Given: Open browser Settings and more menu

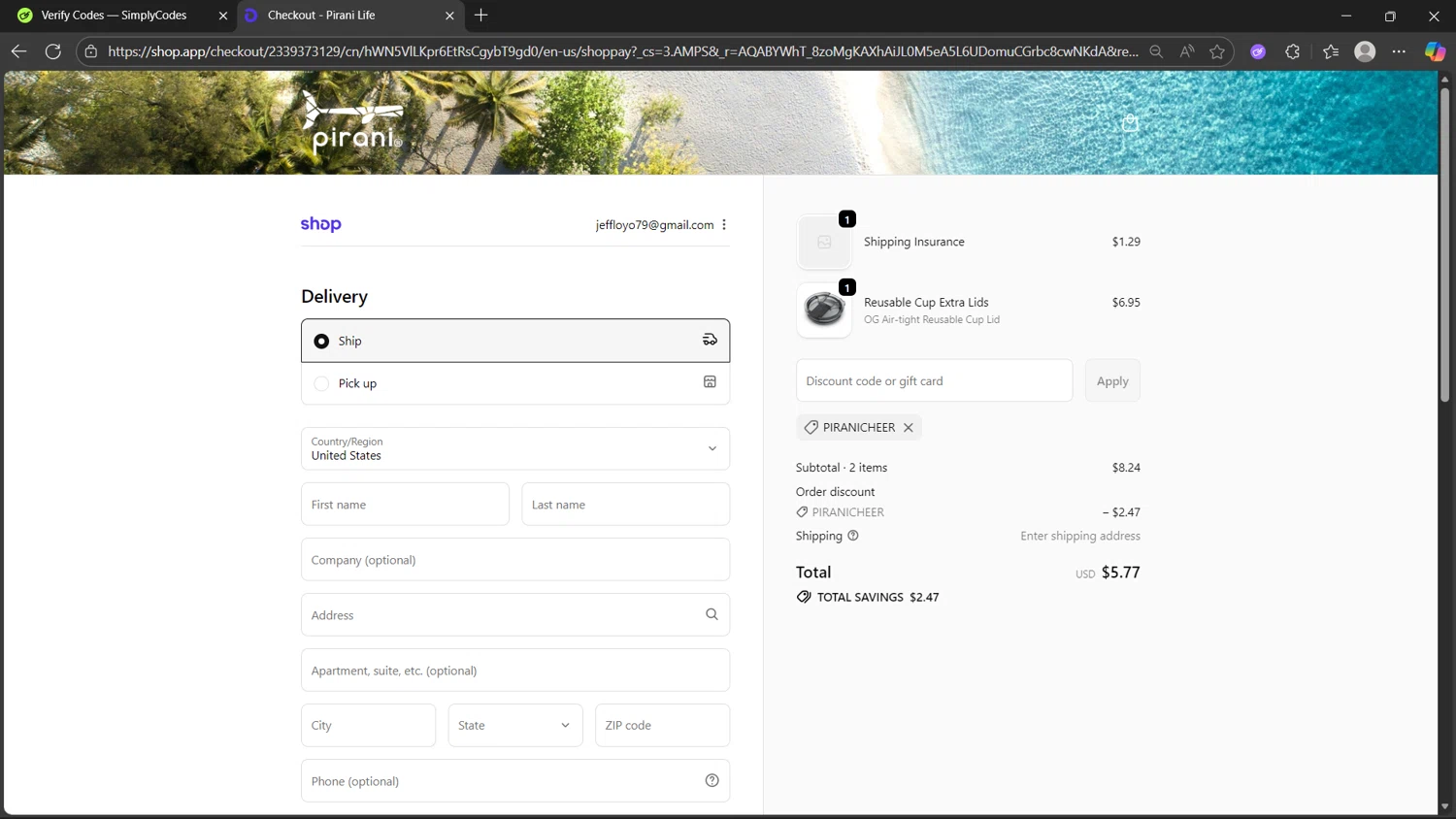Looking at the screenshot, I should (x=1399, y=51).
